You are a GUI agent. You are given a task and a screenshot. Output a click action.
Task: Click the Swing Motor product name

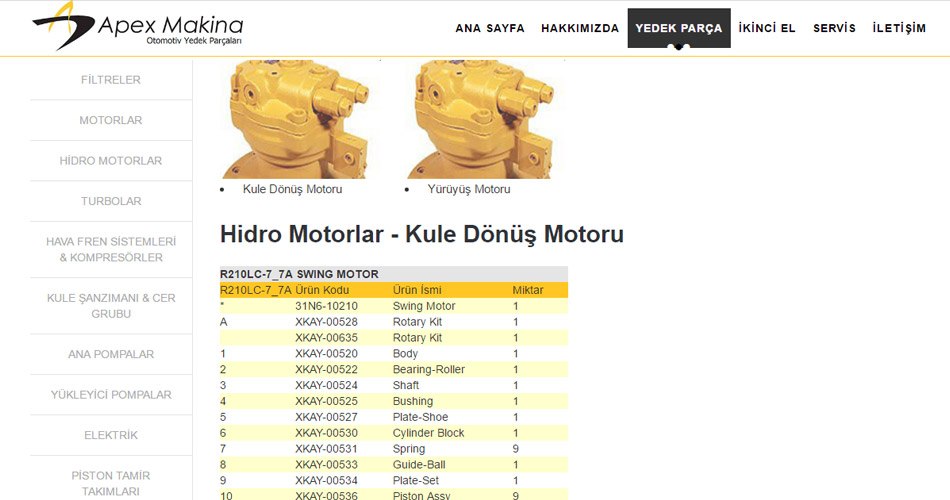(424, 306)
